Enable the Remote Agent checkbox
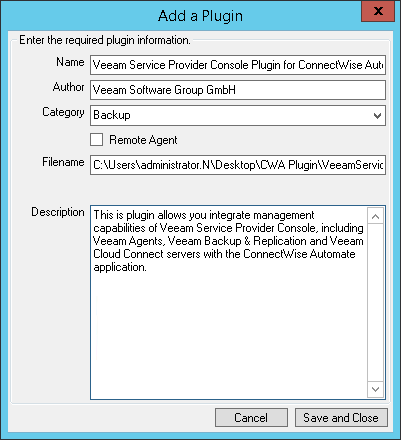Screen dimensions: 401x440 (96, 140)
